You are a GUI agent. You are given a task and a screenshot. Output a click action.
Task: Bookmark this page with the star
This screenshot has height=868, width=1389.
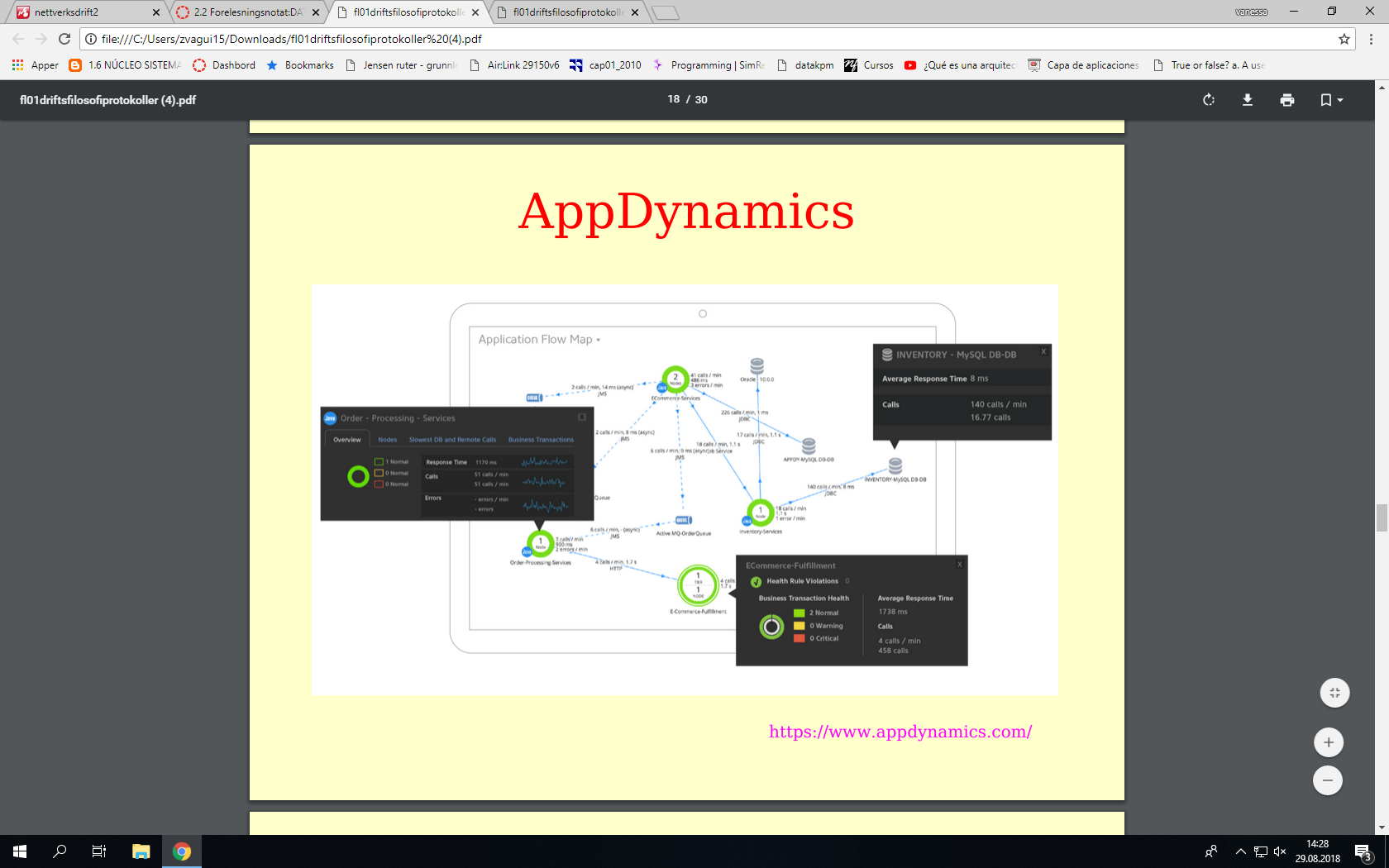tap(1344, 39)
